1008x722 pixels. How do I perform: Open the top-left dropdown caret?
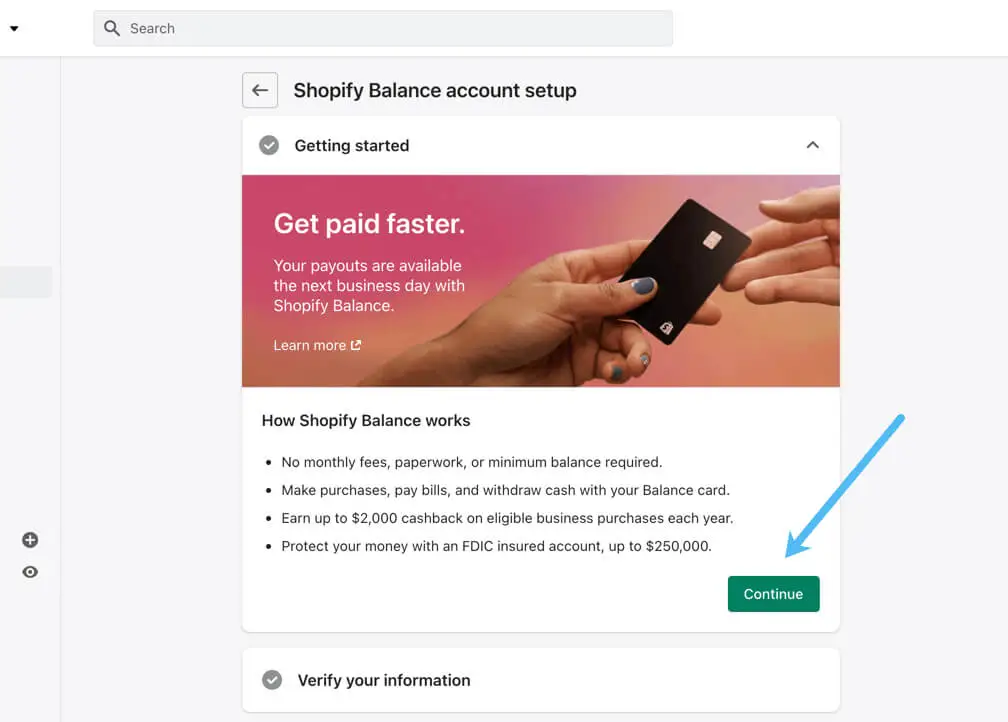pyautogui.click(x=14, y=28)
